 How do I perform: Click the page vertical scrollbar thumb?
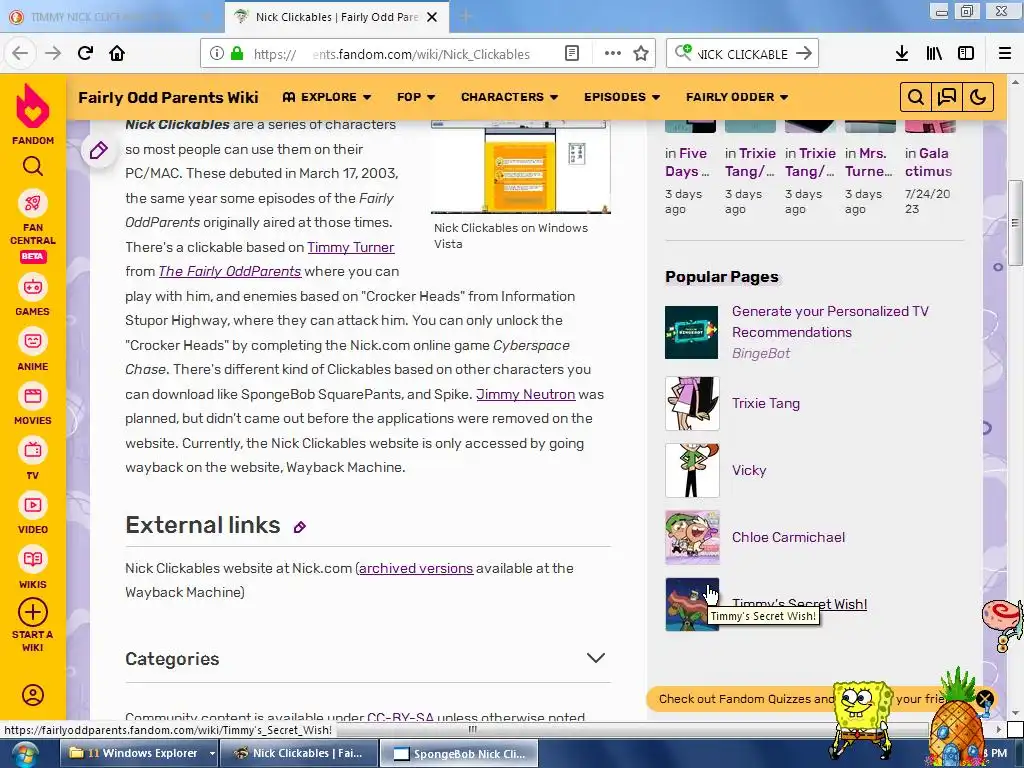(1015, 223)
